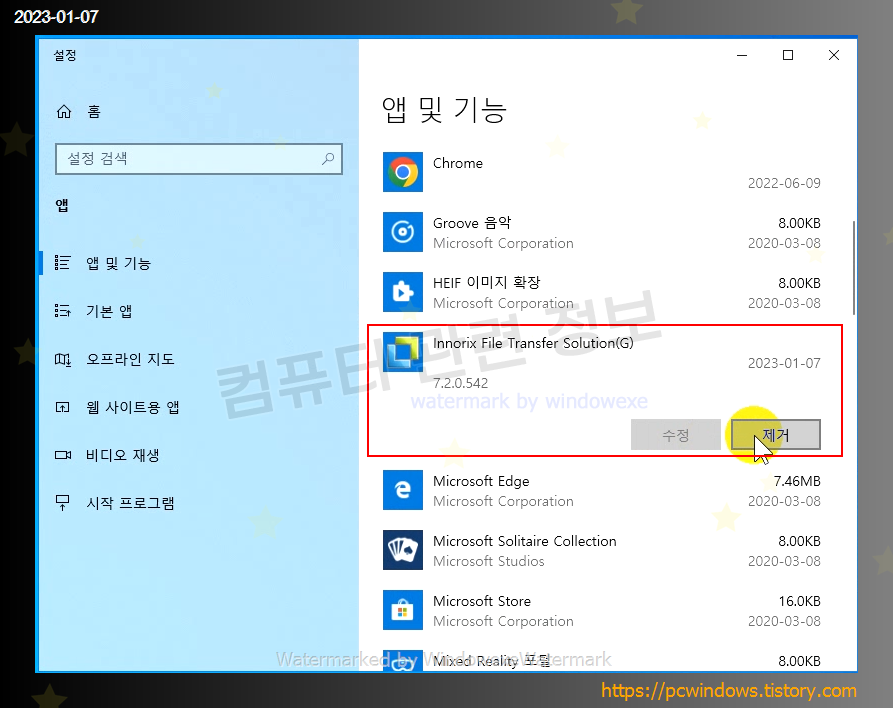Viewport: 893px width, 708px height.
Task: Click the 시작 프로그램 icon
Action: click(63, 503)
